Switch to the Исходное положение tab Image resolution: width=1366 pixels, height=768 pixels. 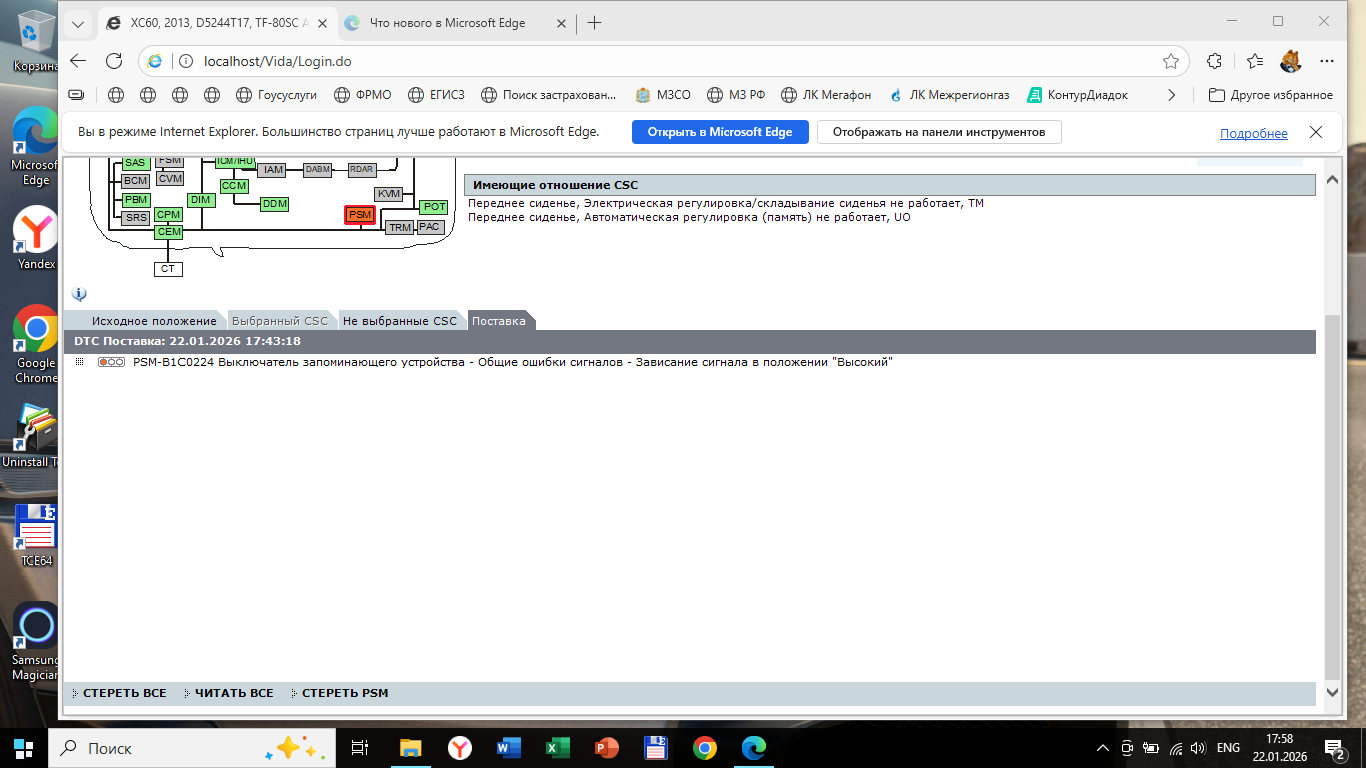[153, 321]
